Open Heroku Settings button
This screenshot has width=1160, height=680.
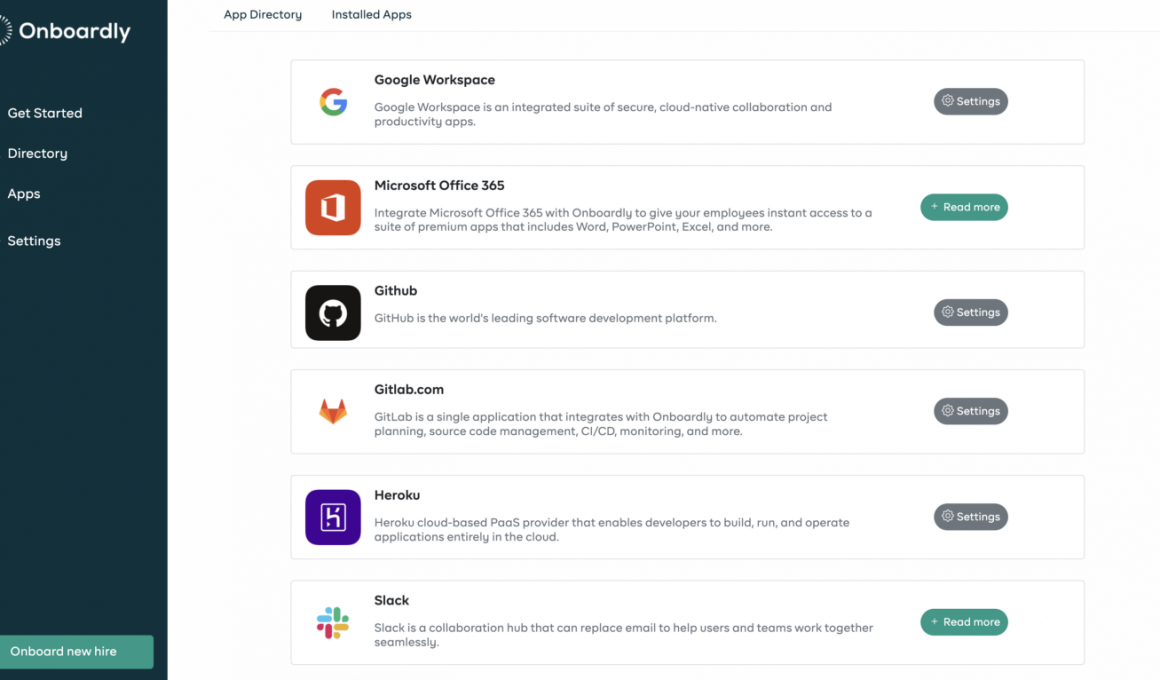(971, 516)
